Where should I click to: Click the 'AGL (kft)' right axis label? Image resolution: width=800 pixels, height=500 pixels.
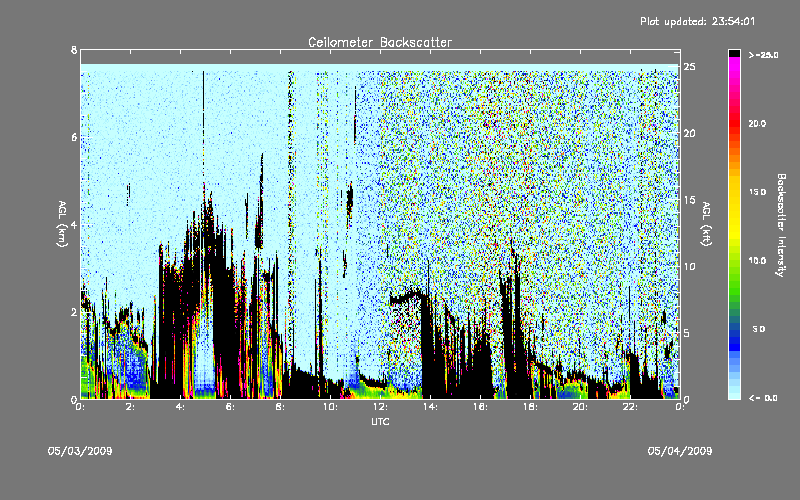tap(707, 224)
